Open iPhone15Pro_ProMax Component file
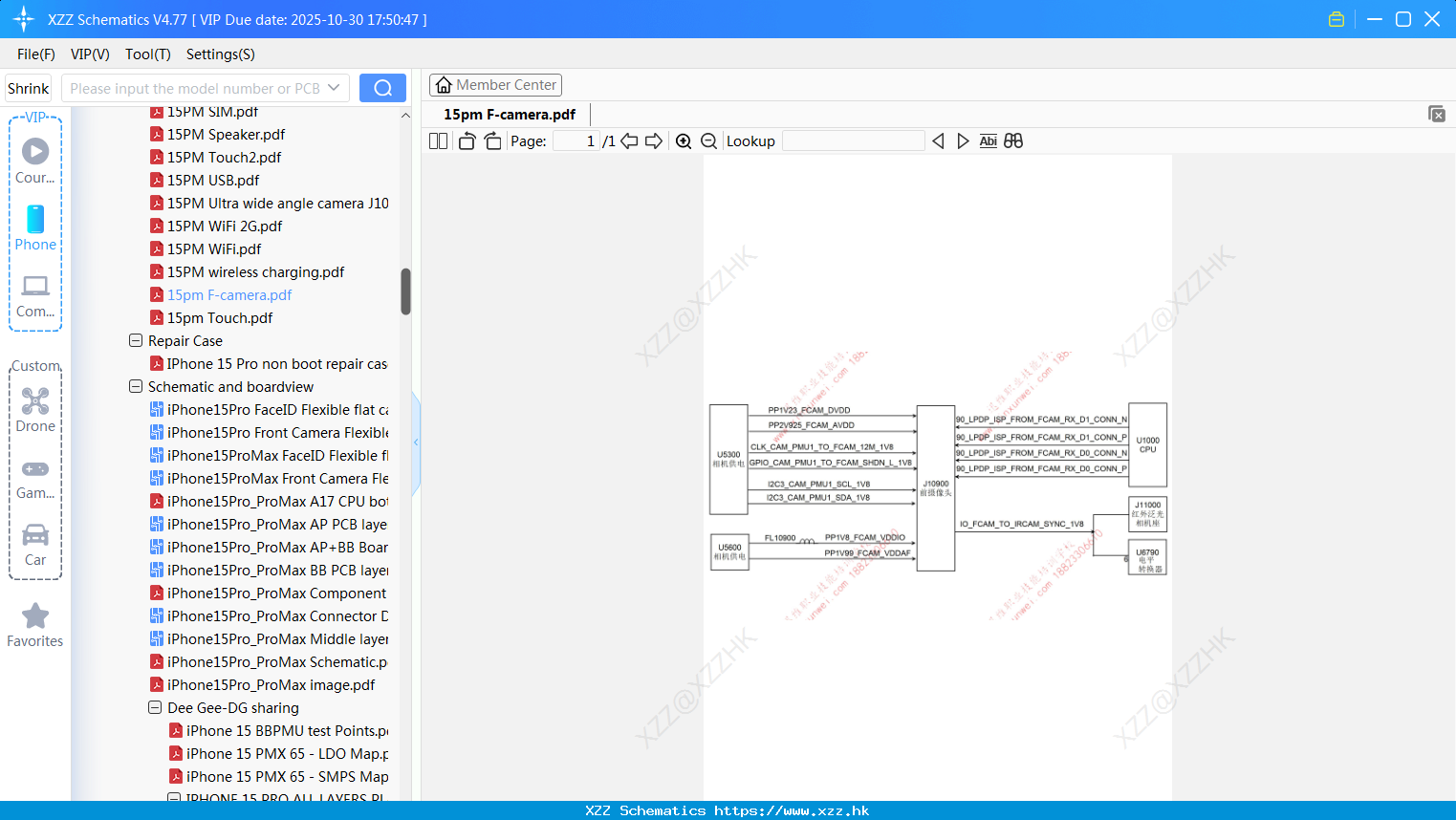 pos(269,593)
